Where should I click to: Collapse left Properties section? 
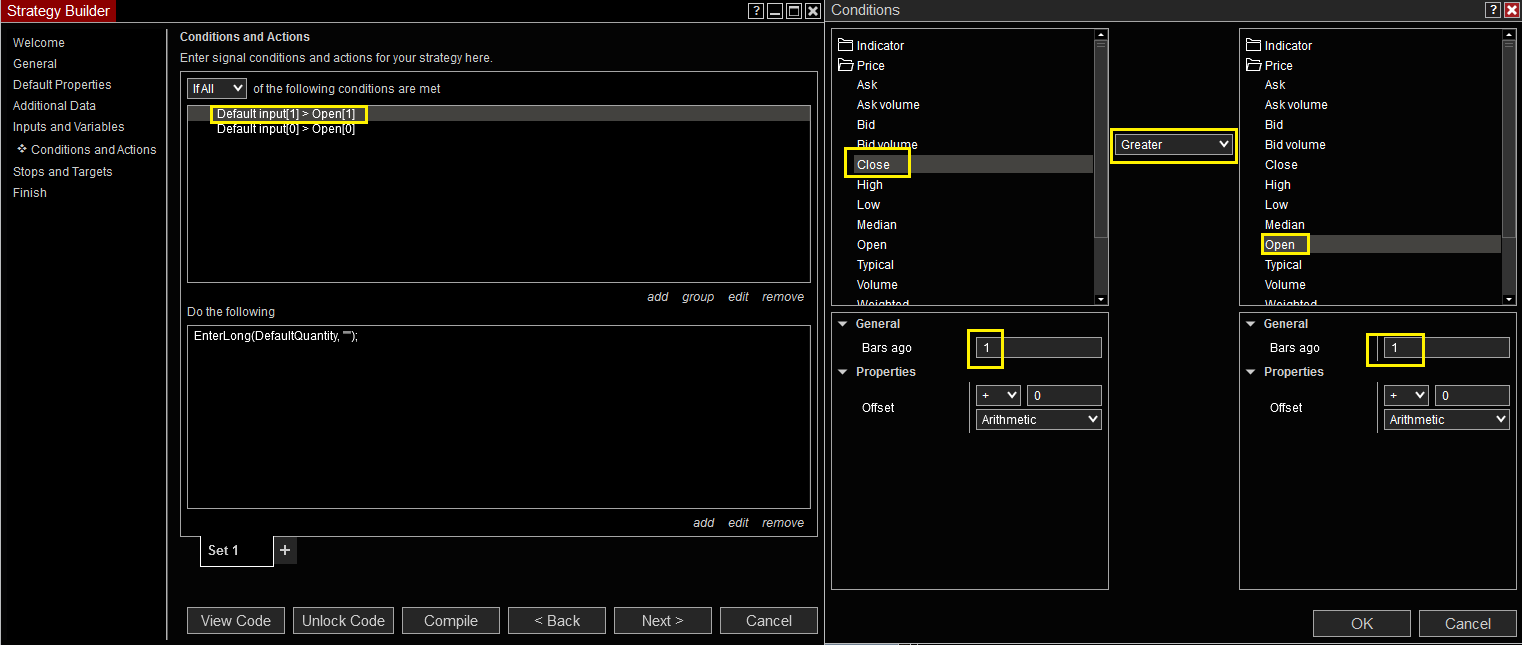pos(843,372)
